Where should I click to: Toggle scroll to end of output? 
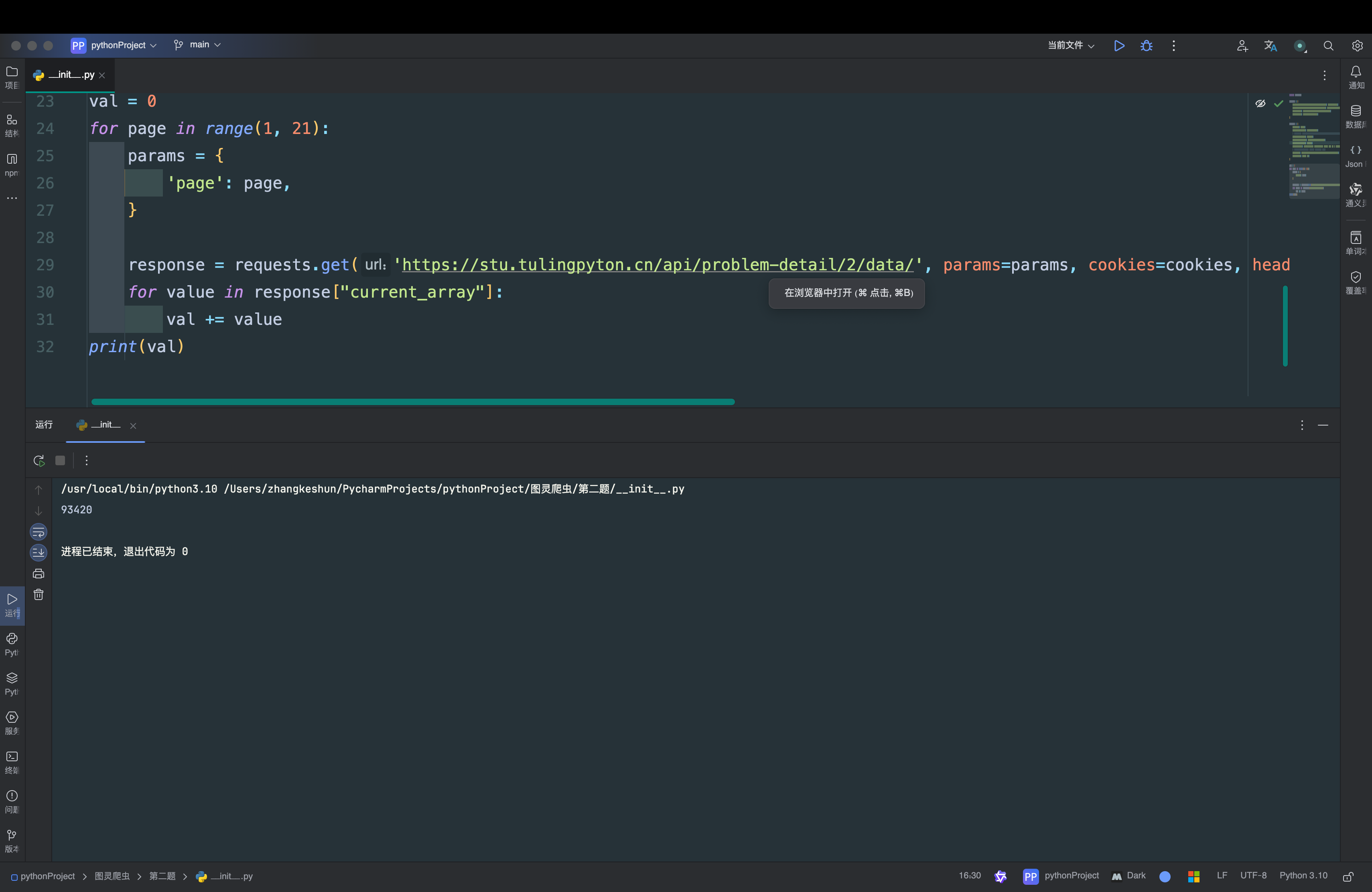(x=39, y=553)
